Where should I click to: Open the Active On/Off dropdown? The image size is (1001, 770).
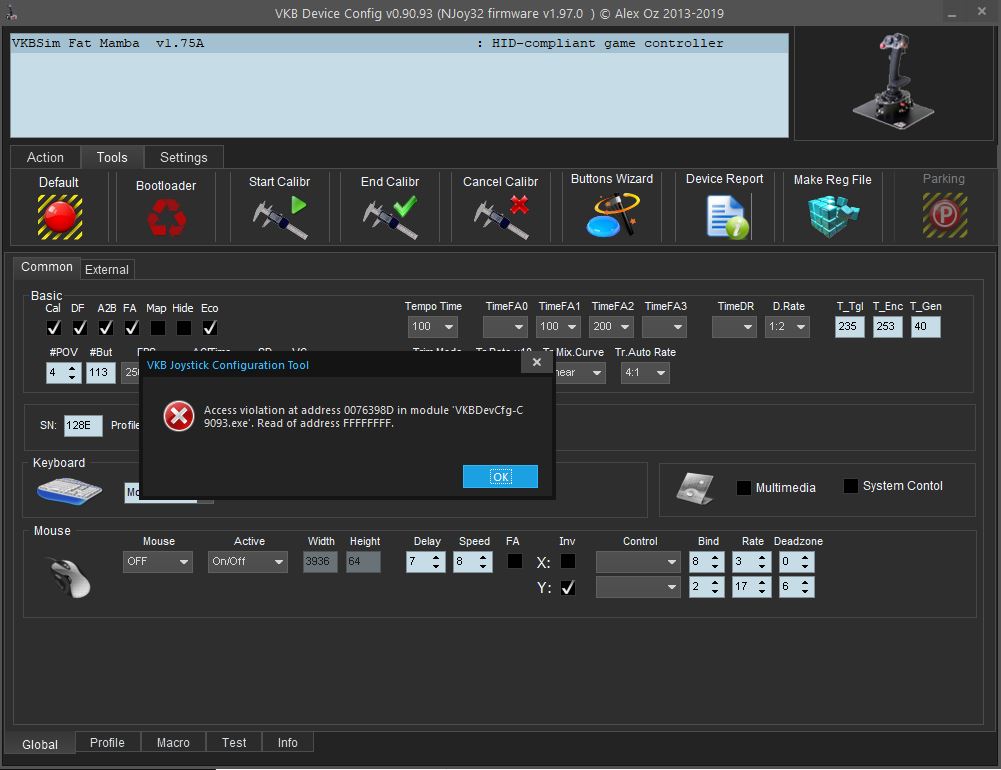(248, 562)
